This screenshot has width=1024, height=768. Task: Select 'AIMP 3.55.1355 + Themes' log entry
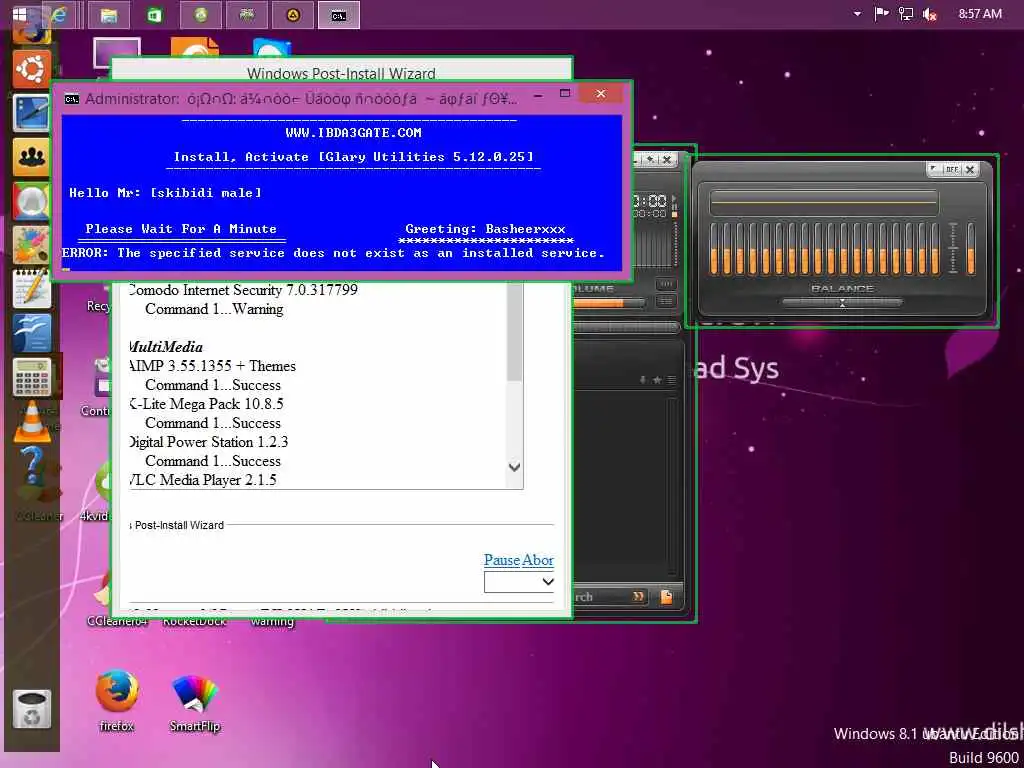pos(212,366)
